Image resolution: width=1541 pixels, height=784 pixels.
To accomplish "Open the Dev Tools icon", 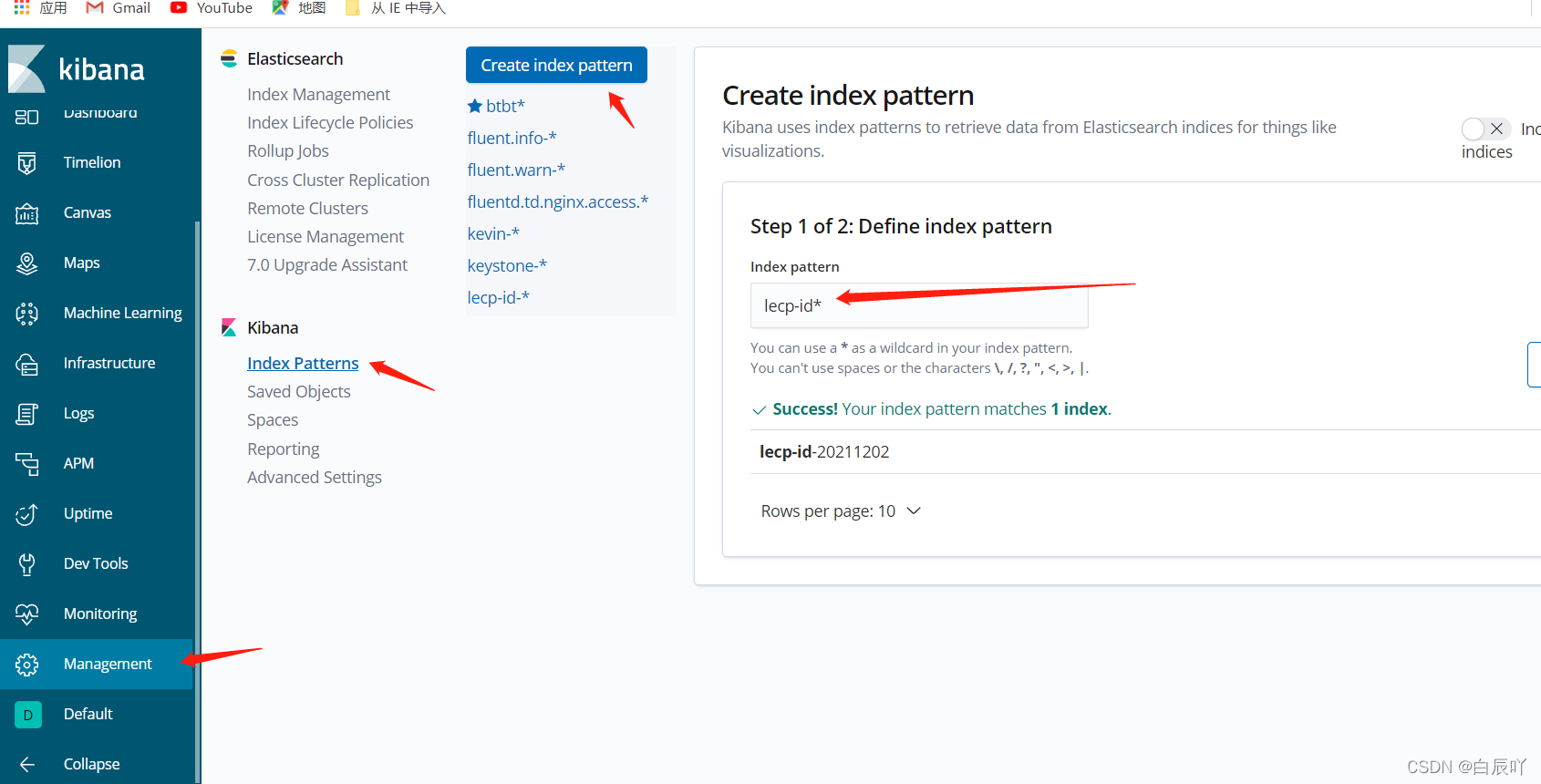I will 27,564.
